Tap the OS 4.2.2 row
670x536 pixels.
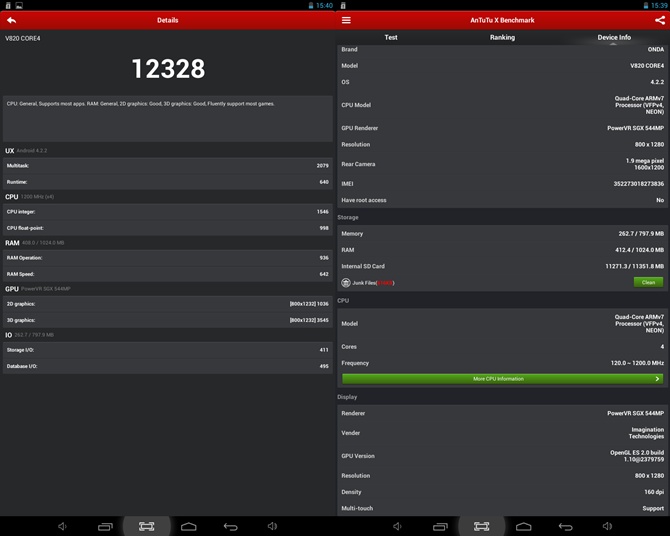(502, 82)
